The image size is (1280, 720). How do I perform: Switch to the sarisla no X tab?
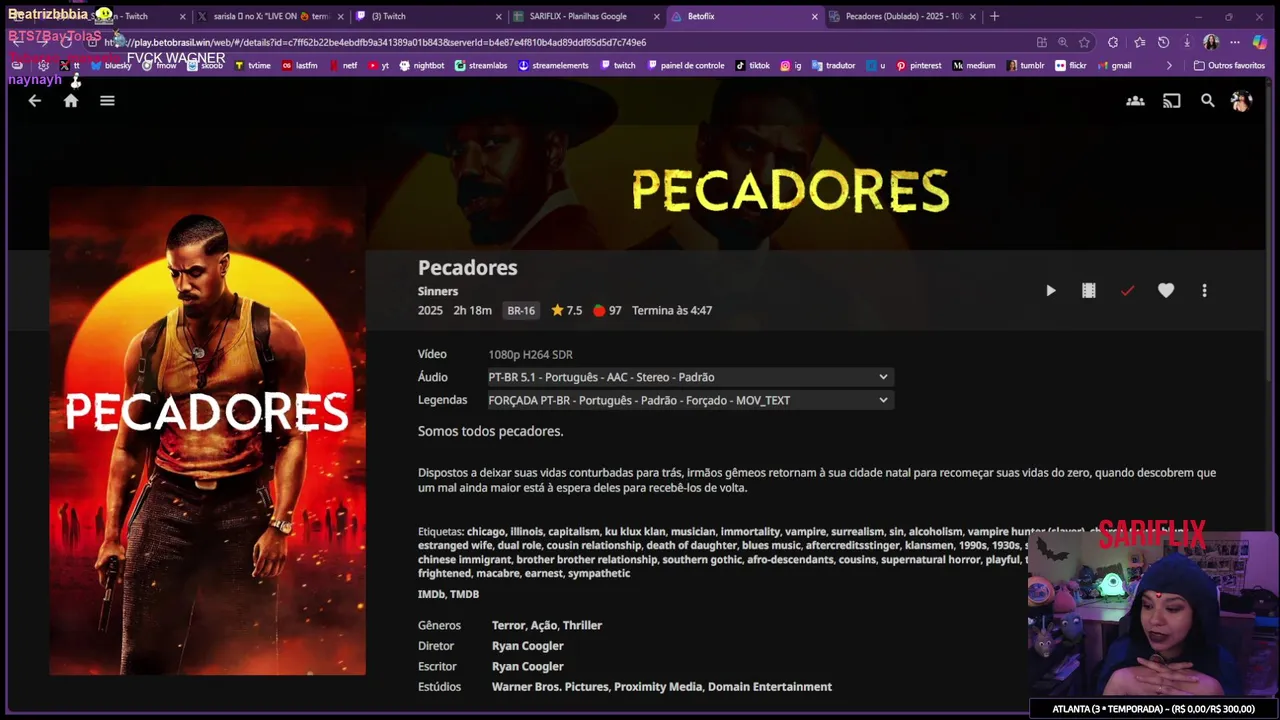tap(270, 17)
